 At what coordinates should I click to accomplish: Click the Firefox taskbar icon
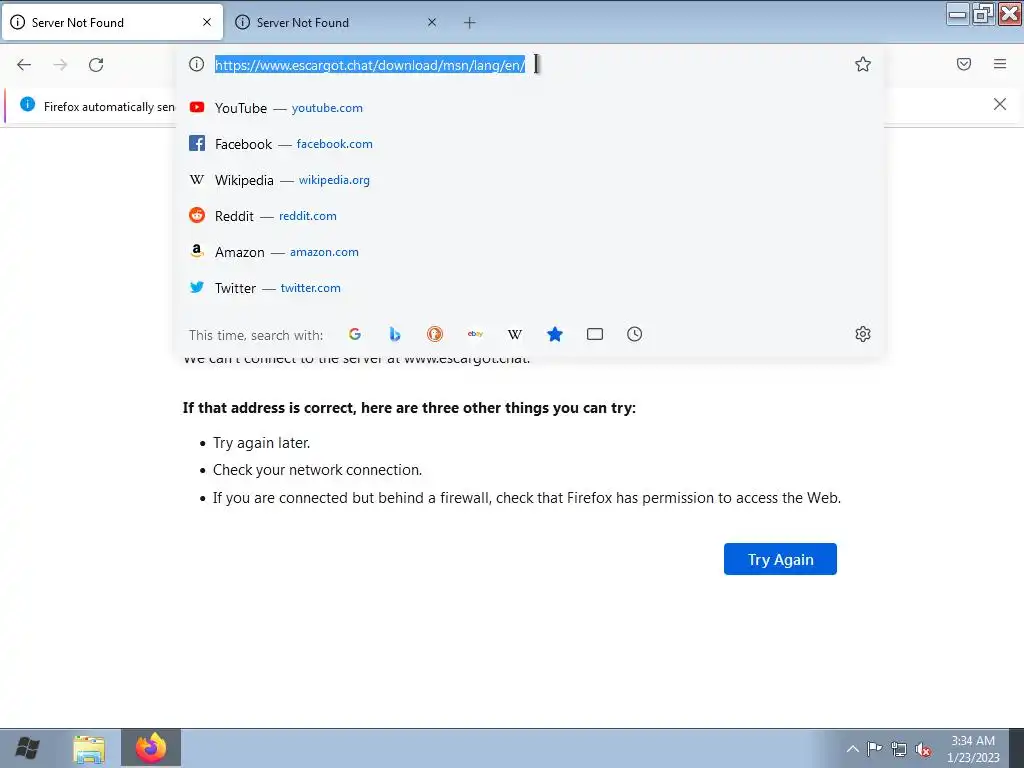point(151,748)
